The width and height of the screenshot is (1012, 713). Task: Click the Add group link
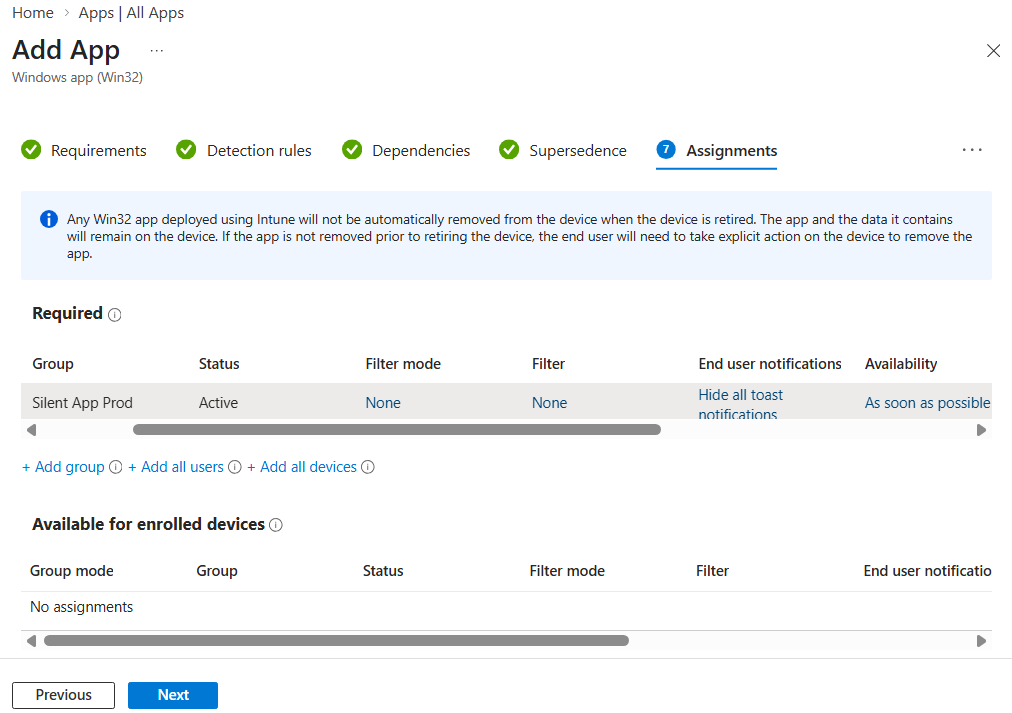(64, 467)
